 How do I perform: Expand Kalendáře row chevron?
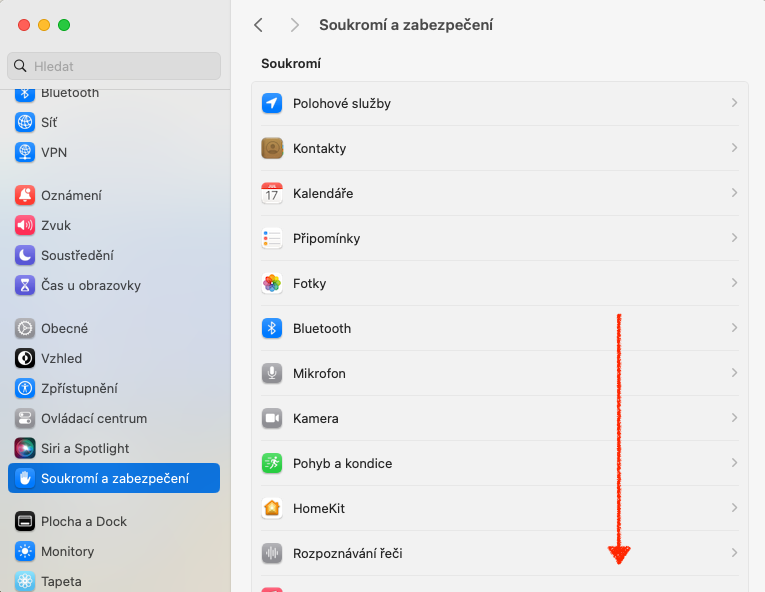click(734, 193)
